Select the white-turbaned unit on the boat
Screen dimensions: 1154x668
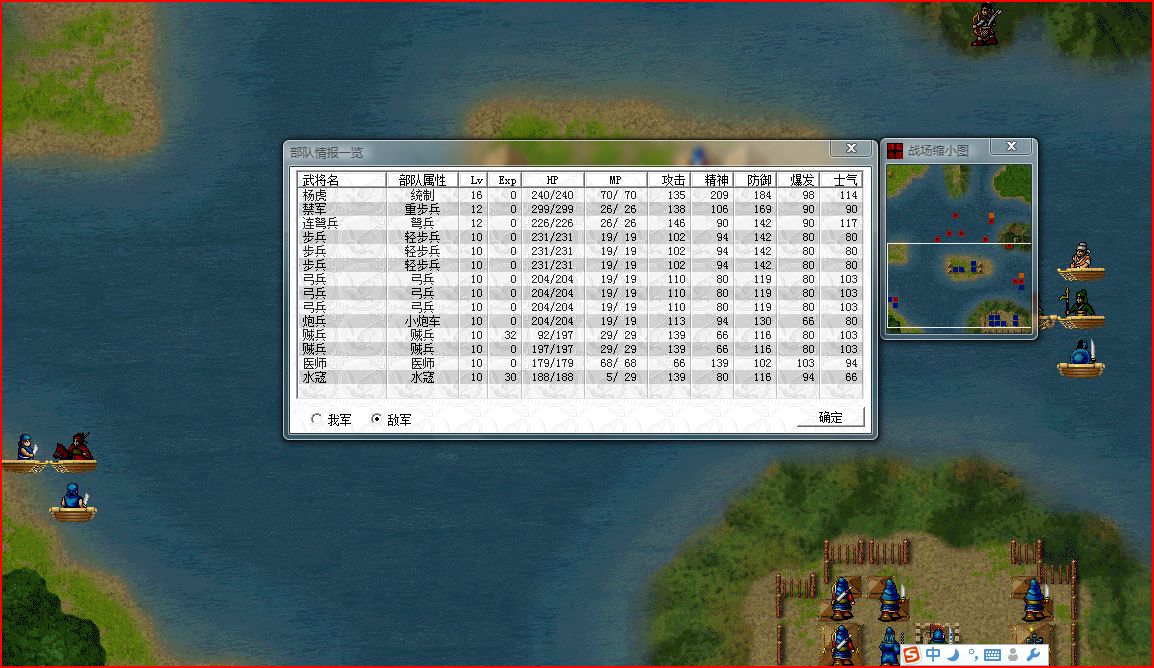click(x=1080, y=261)
